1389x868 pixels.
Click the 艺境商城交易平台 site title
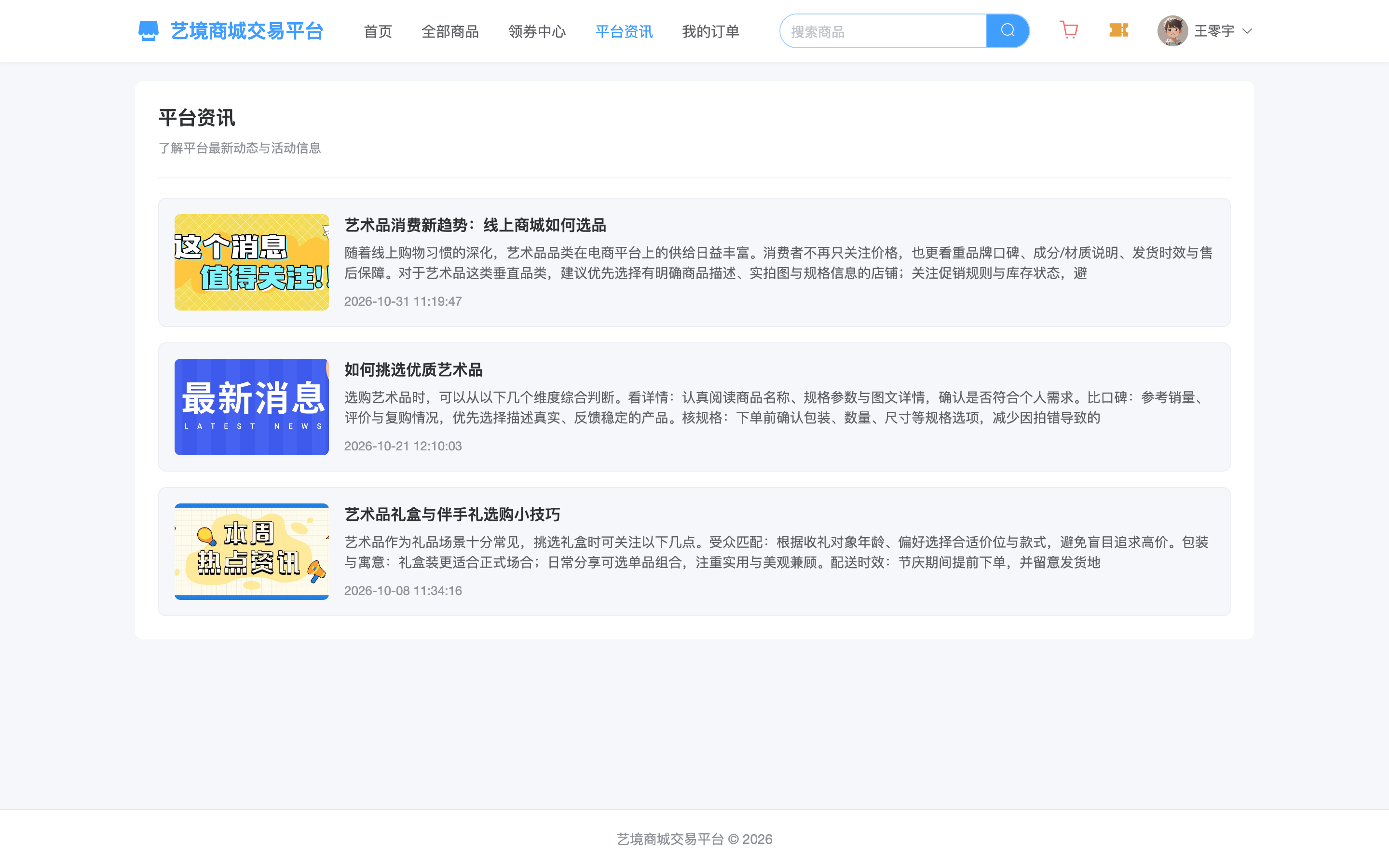(247, 31)
